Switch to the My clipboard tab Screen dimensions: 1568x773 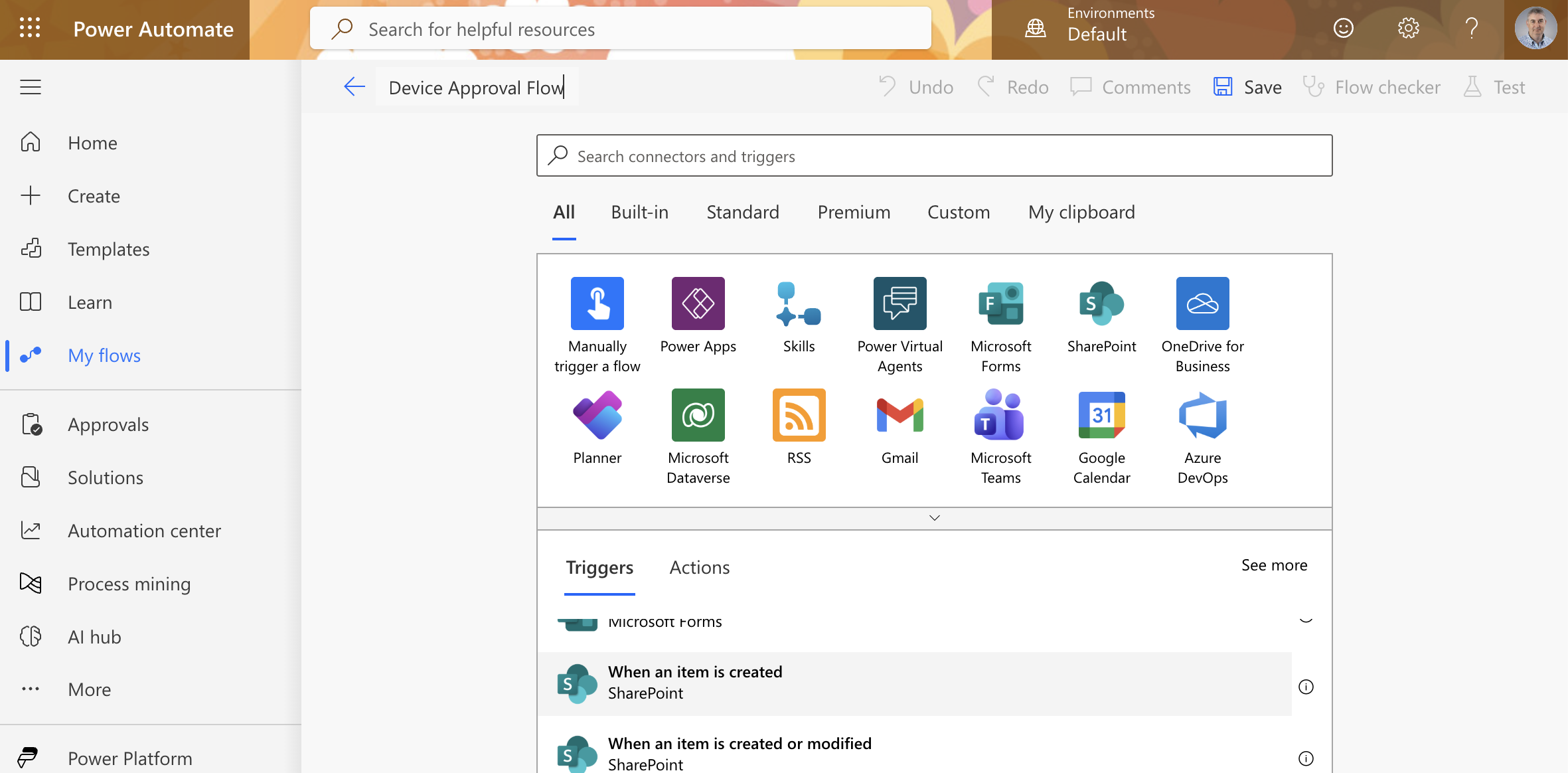[x=1081, y=213]
